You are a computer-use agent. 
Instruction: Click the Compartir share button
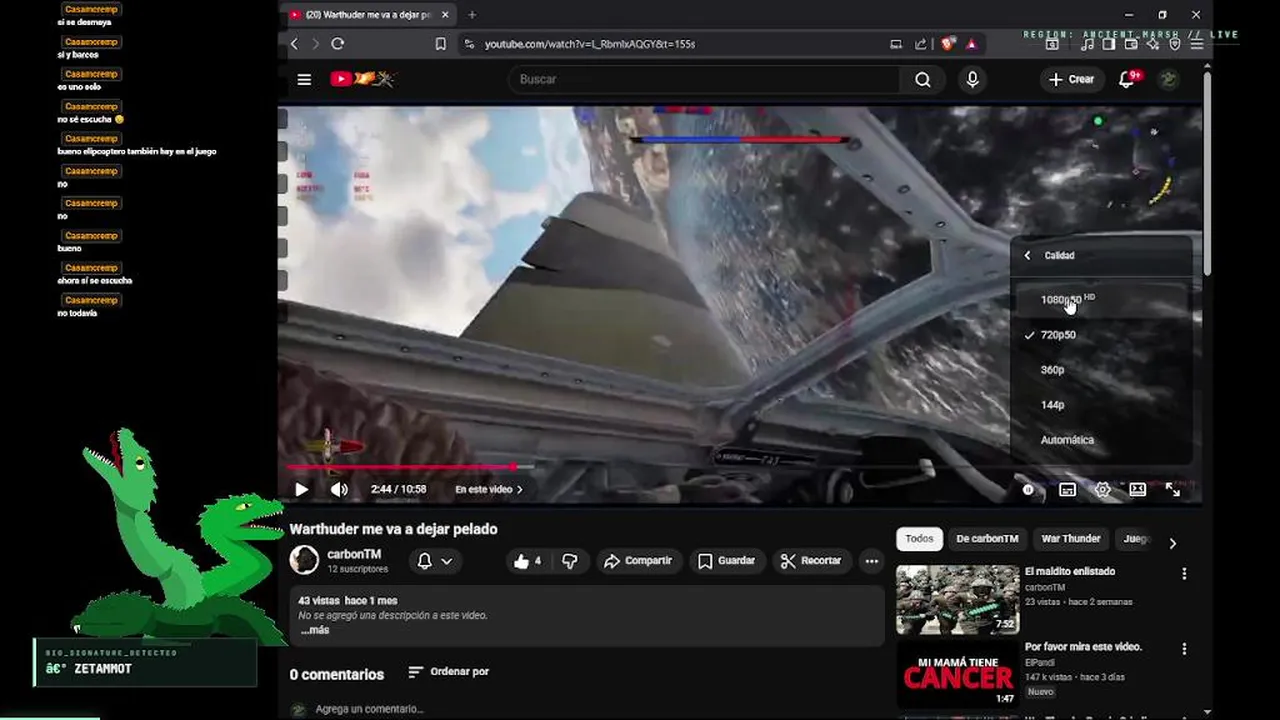pos(638,561)
